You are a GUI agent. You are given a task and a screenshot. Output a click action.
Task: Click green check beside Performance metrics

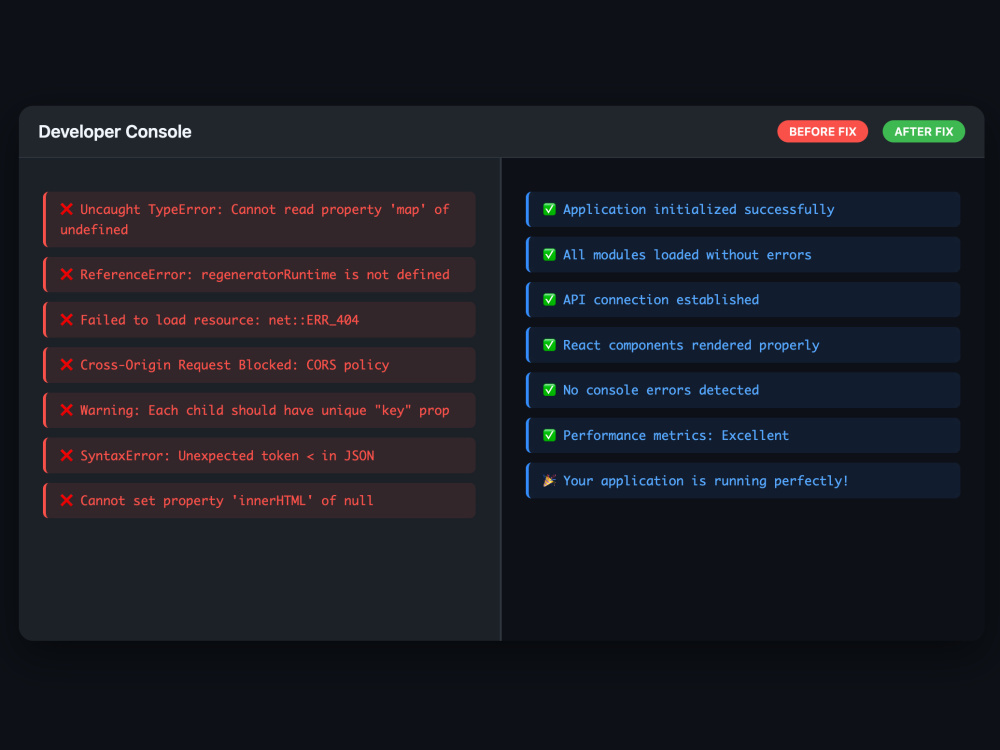point(549,435)
